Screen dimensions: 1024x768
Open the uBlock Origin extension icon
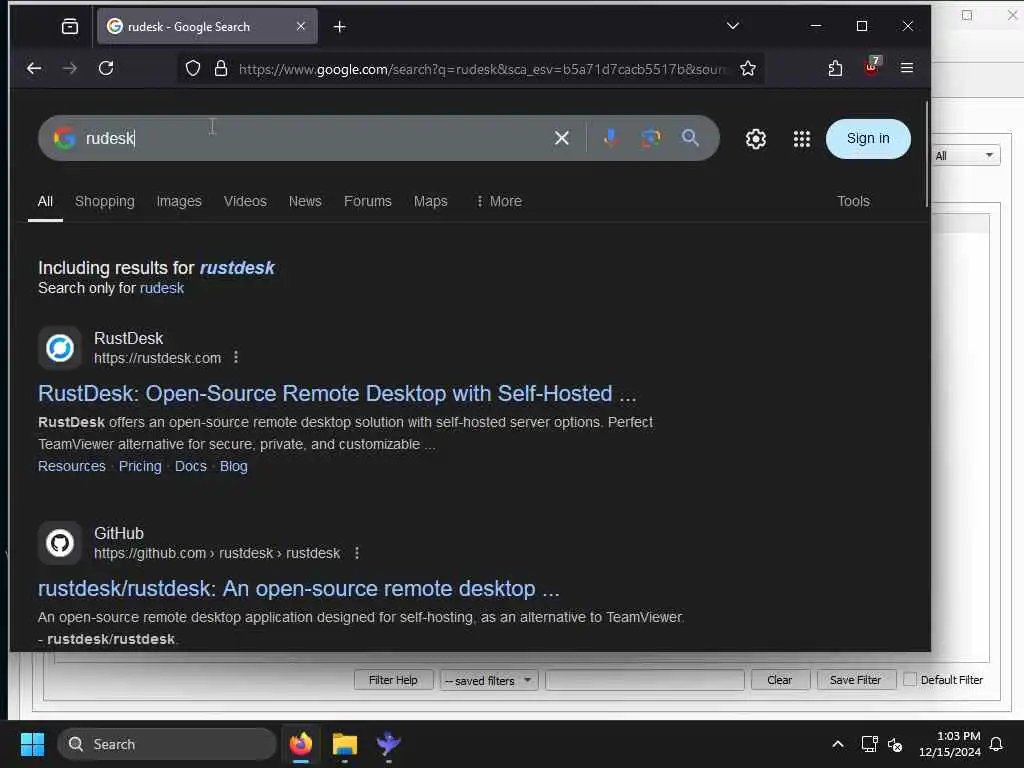[872, 67]
